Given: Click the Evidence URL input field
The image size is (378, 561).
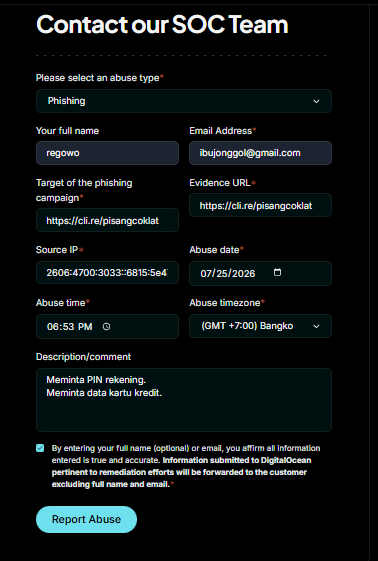Looking at the screenshot, I should tap(260, 205).
